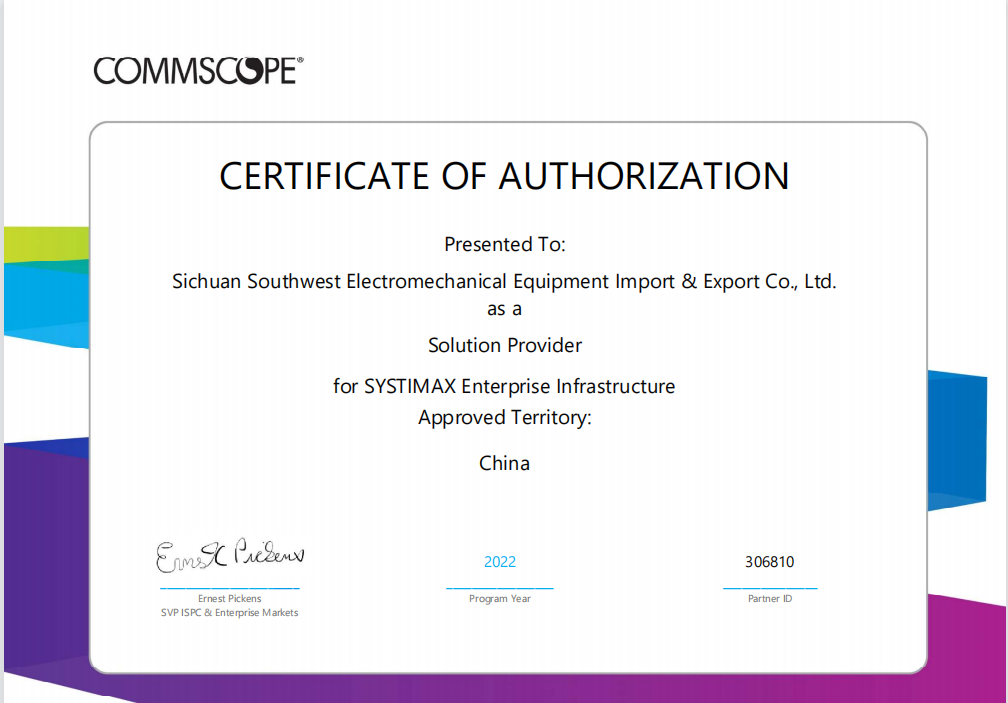Image resolution: width=1008 pixels, height=703 pixels.
Task: Click 'for SYSTIMAX Enterprise Infrastructure' line
Action: click(x=504, y=386)
